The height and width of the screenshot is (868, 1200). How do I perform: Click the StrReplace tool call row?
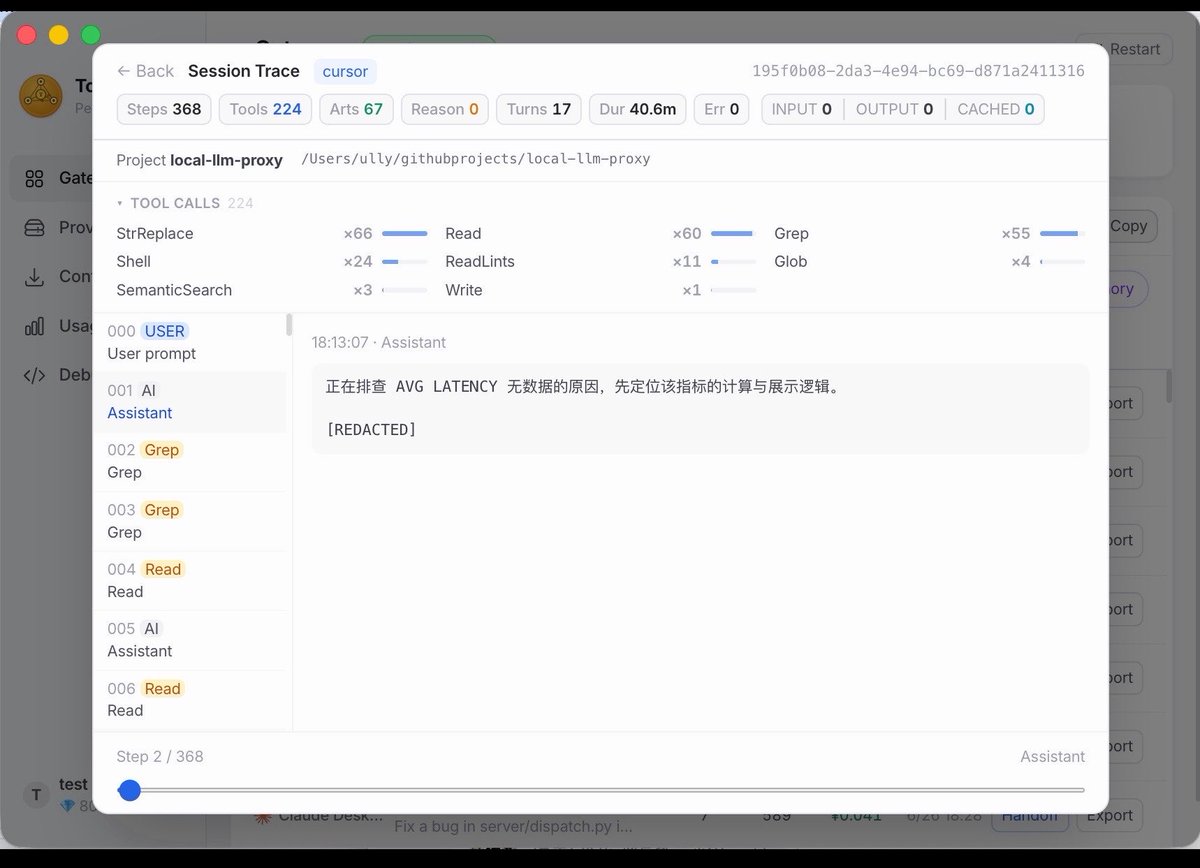coord(271,233)
